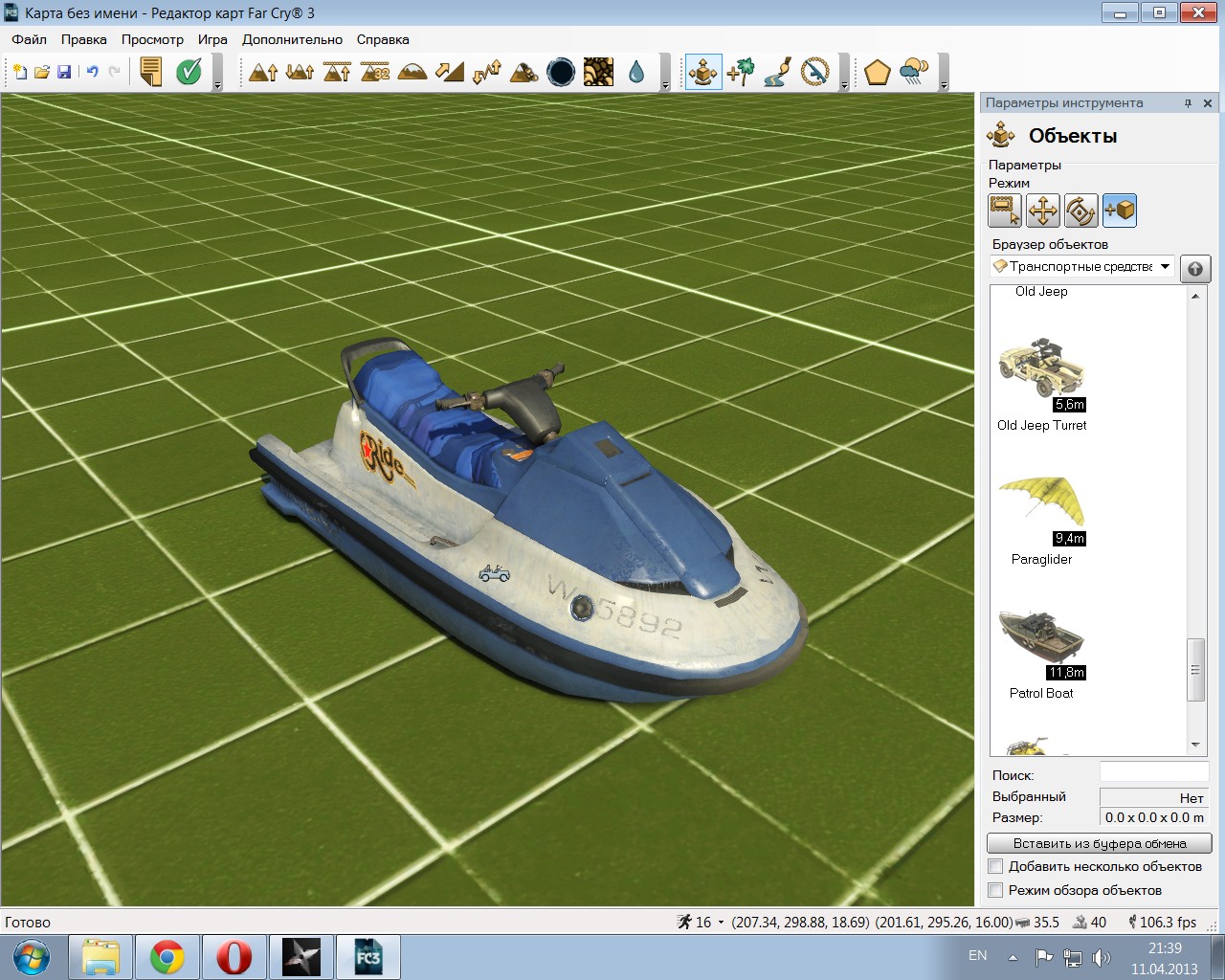Select the vegetation palm tree tool

(741, 72)
